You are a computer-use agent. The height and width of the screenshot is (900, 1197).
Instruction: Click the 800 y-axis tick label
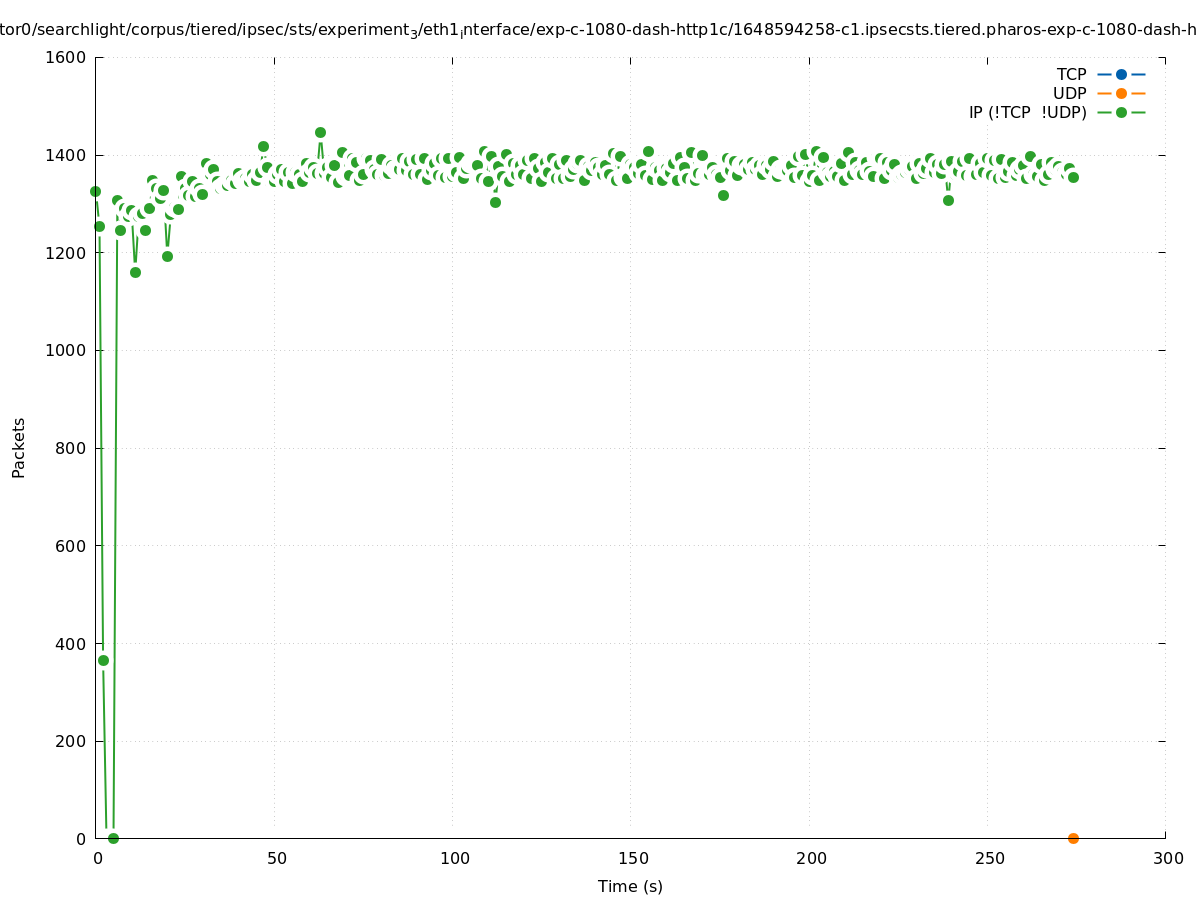click(x=72, y=448)
